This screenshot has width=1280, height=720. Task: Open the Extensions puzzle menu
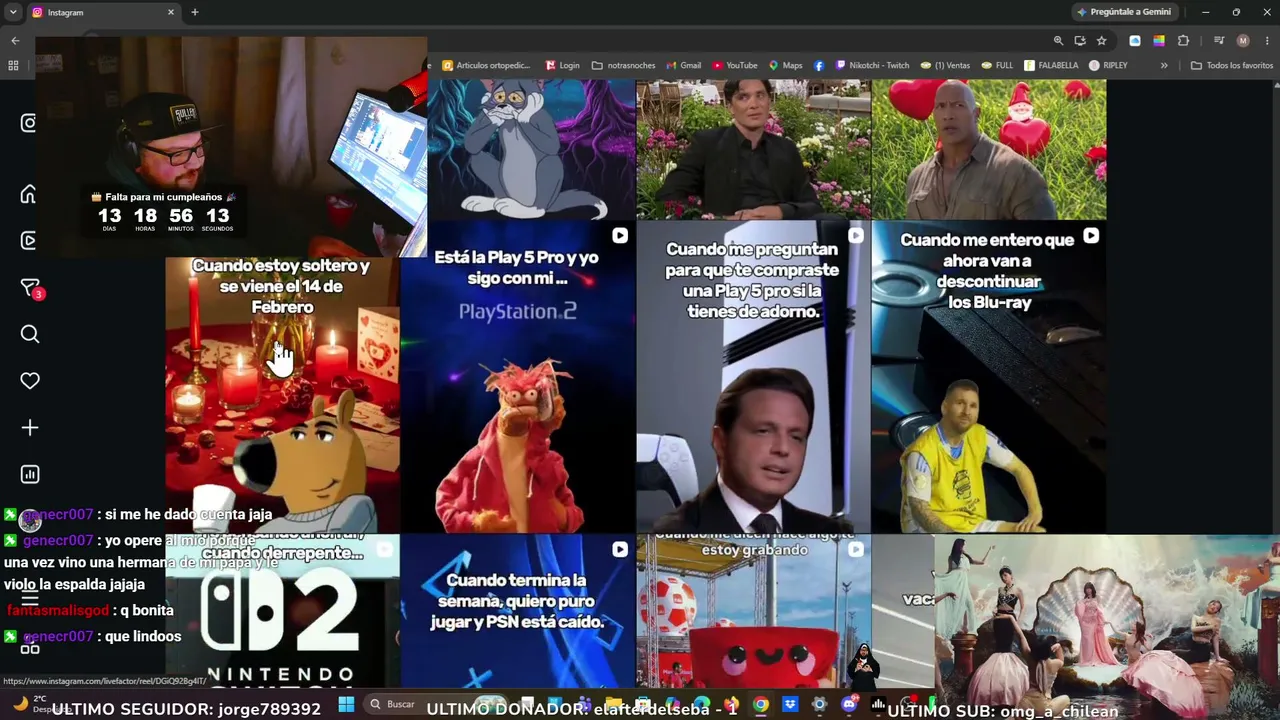click(1183, 41)
